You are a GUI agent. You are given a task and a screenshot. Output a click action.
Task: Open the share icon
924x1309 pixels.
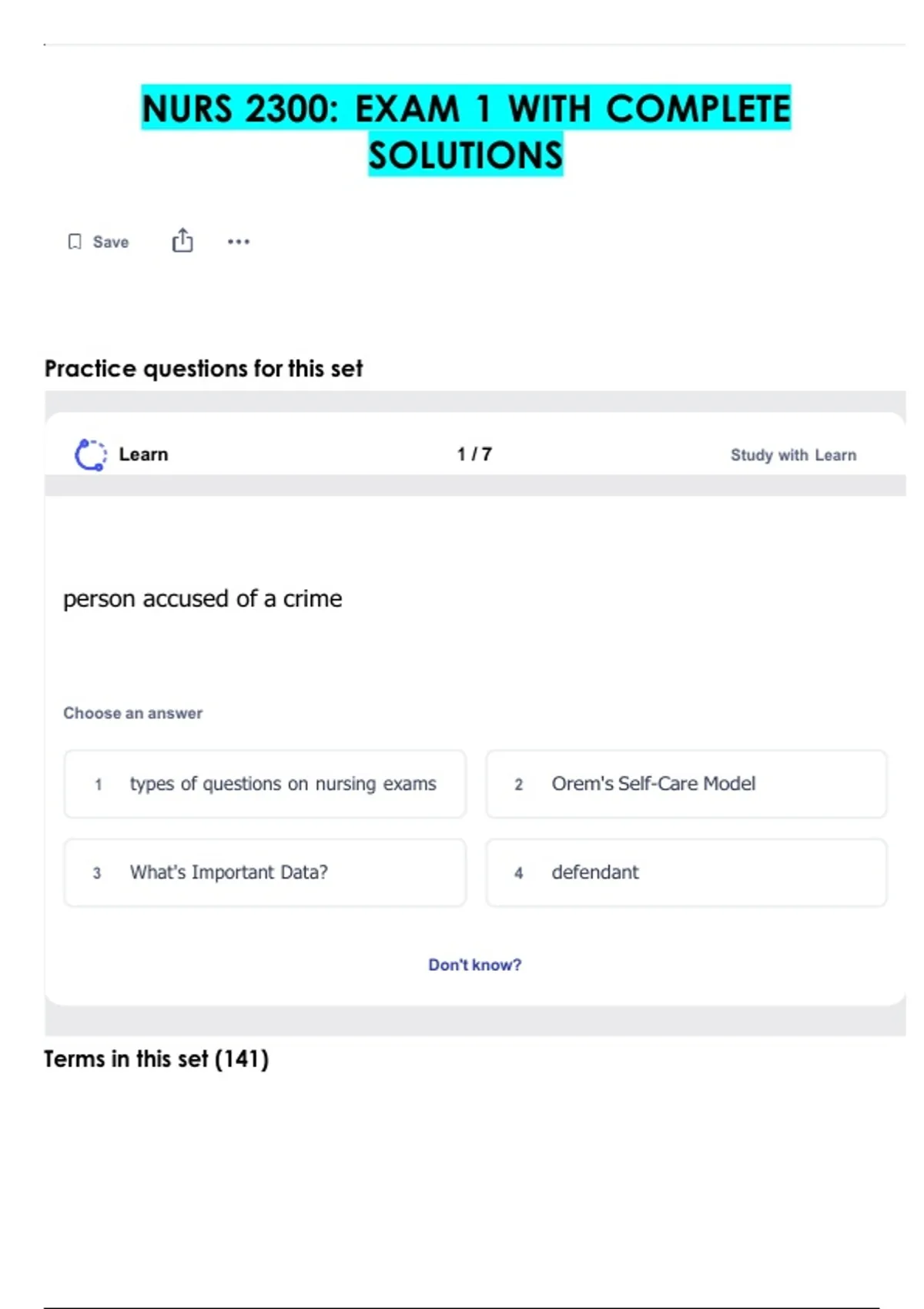click(182, 241)
